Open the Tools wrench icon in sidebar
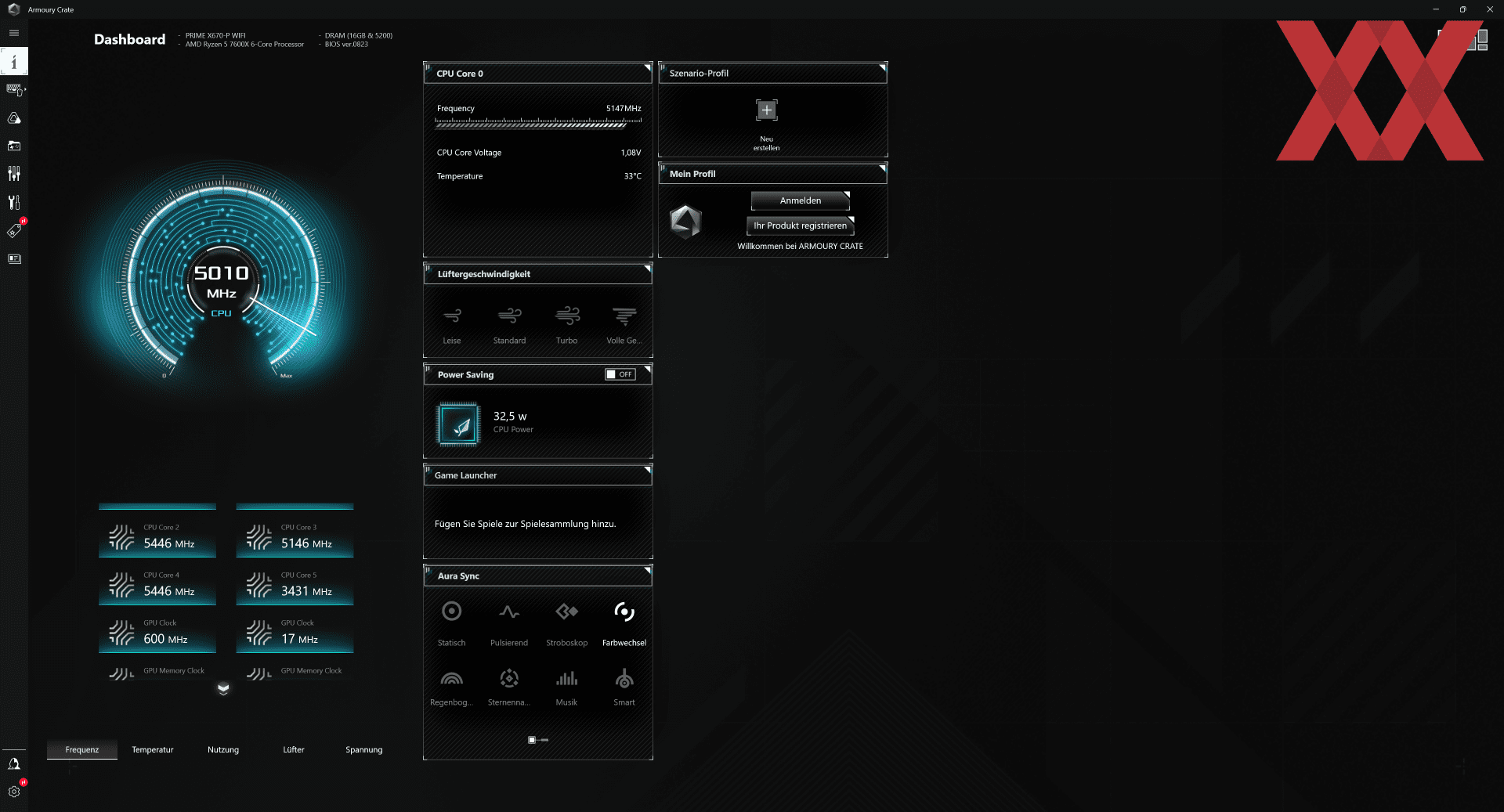The height and width of the screenshot is (812, 1504). click(14, 202)
